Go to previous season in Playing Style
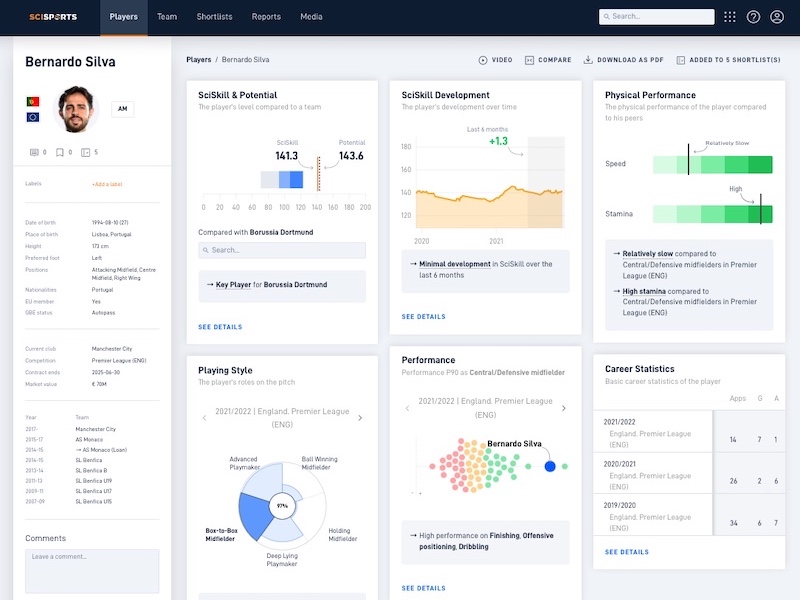The width and height of the screenshot is (800, 600). pyautogui.click(x=205, y=418)
